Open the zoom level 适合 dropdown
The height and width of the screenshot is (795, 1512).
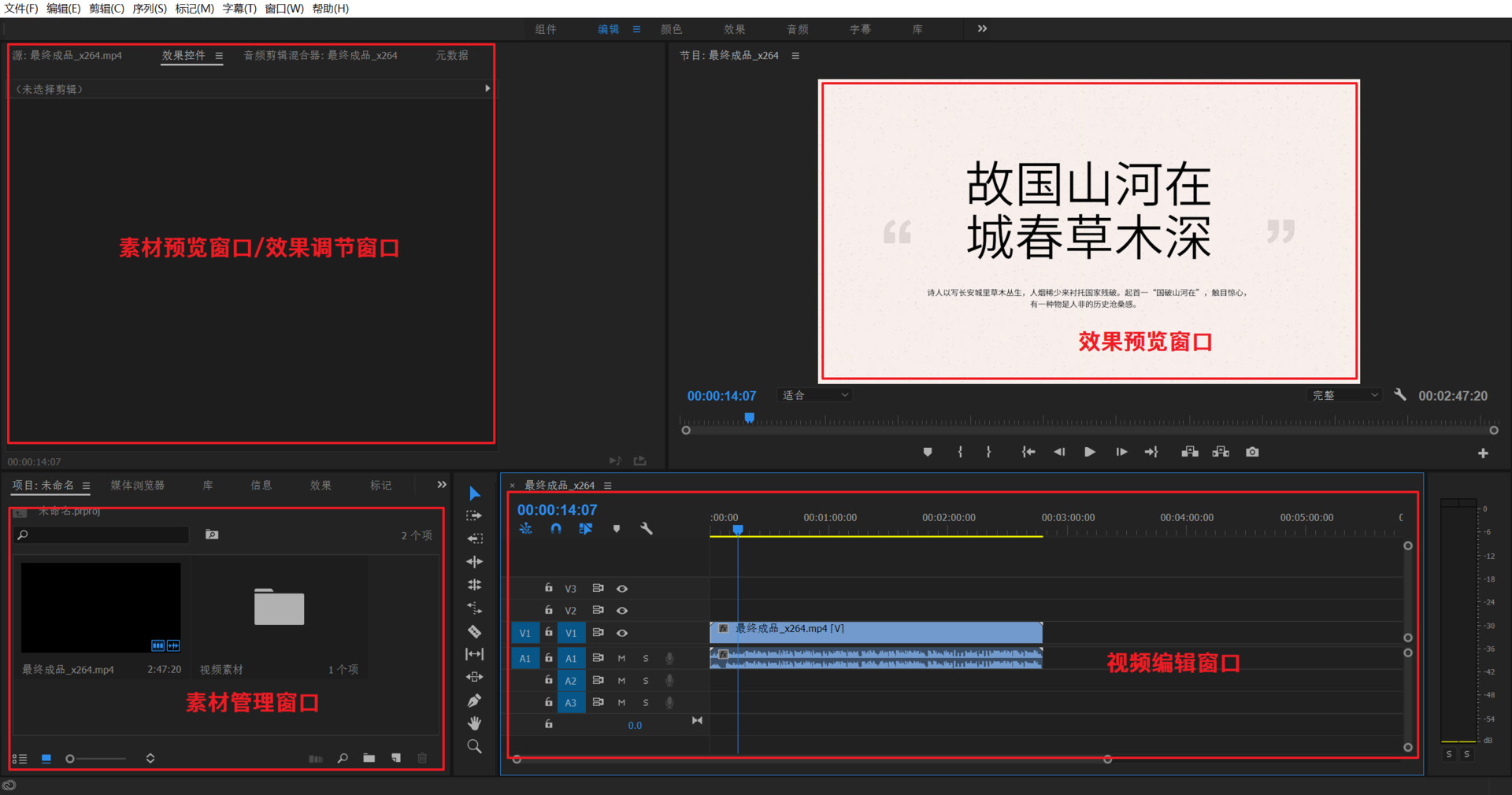[815, 395]
